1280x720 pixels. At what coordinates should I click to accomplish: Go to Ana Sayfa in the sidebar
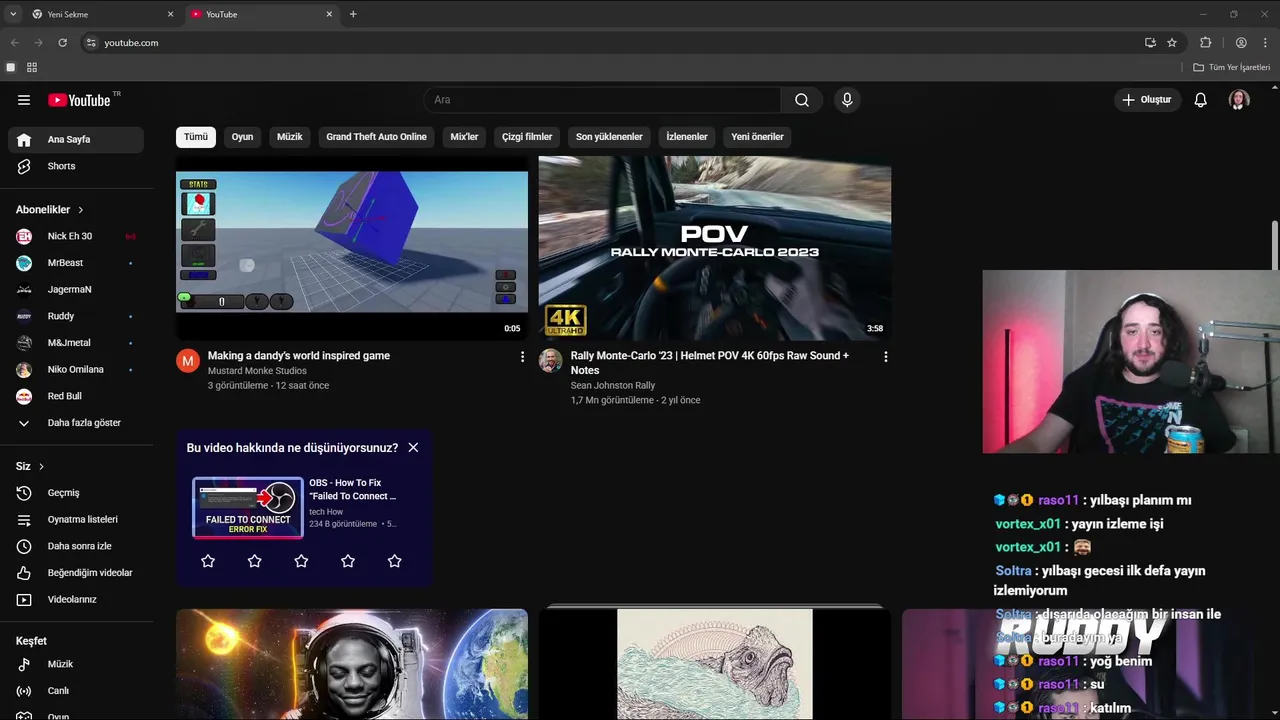click(x=76, y=140)
